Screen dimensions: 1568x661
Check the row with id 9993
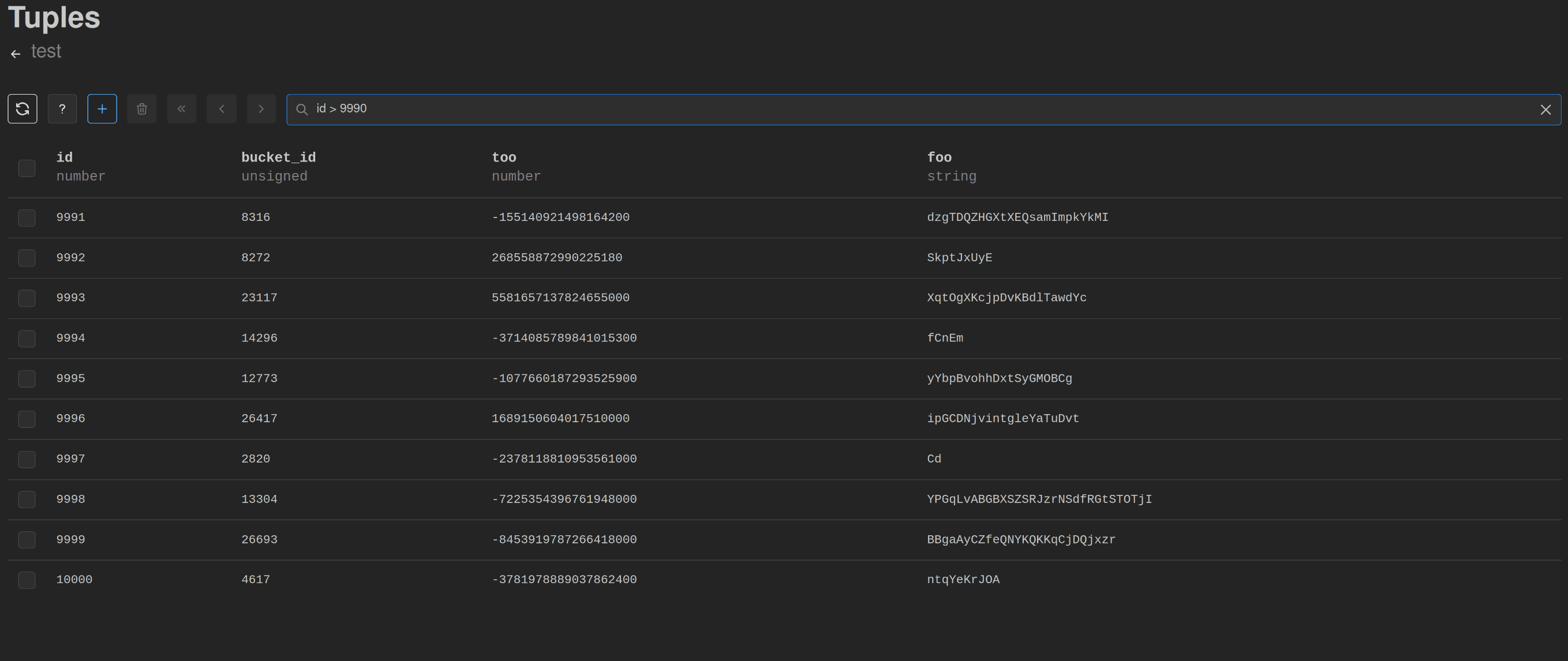click(27, 298)
